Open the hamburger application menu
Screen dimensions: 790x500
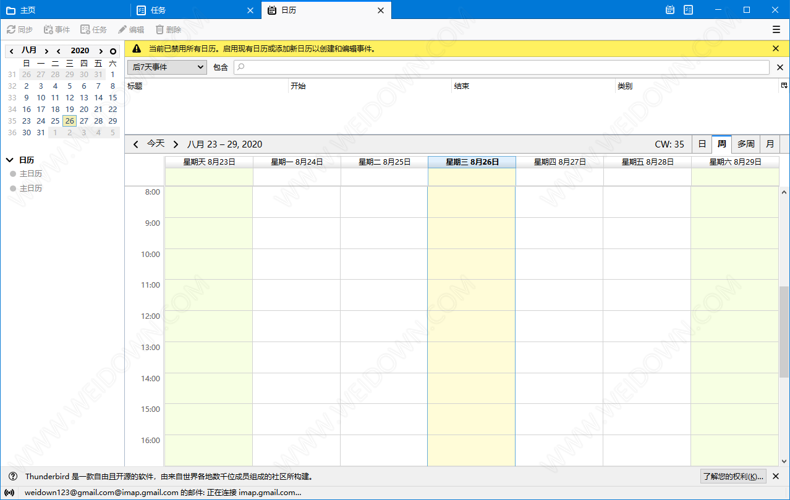click(776, 30)
